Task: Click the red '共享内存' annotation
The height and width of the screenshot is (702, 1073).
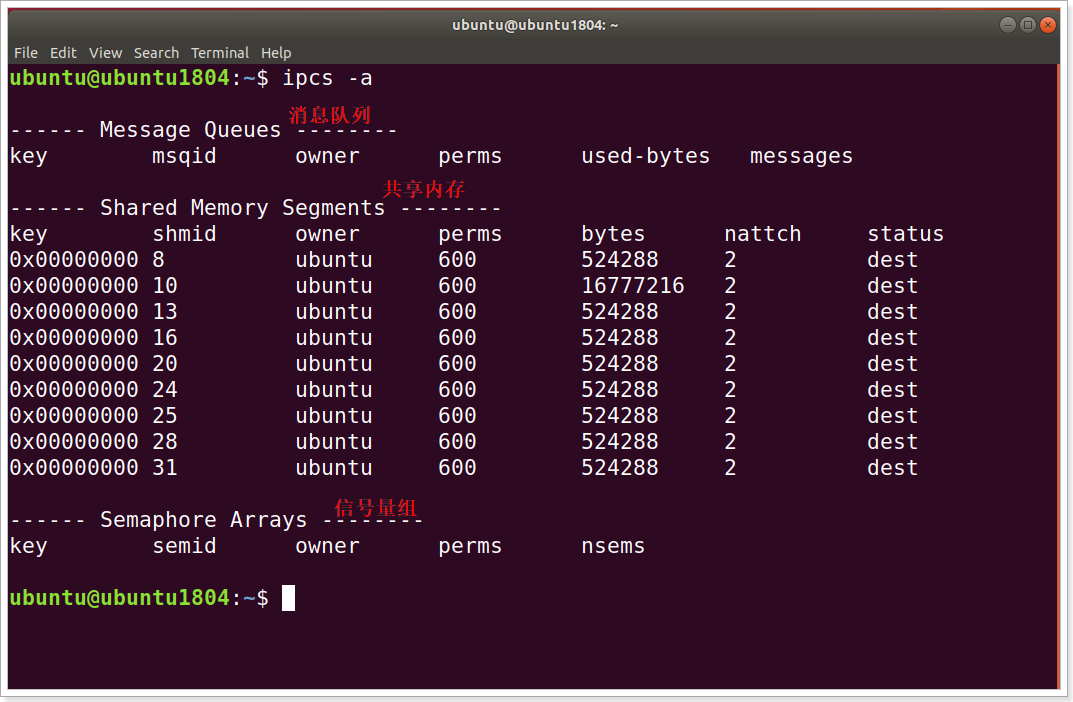Action: (424, 188)
